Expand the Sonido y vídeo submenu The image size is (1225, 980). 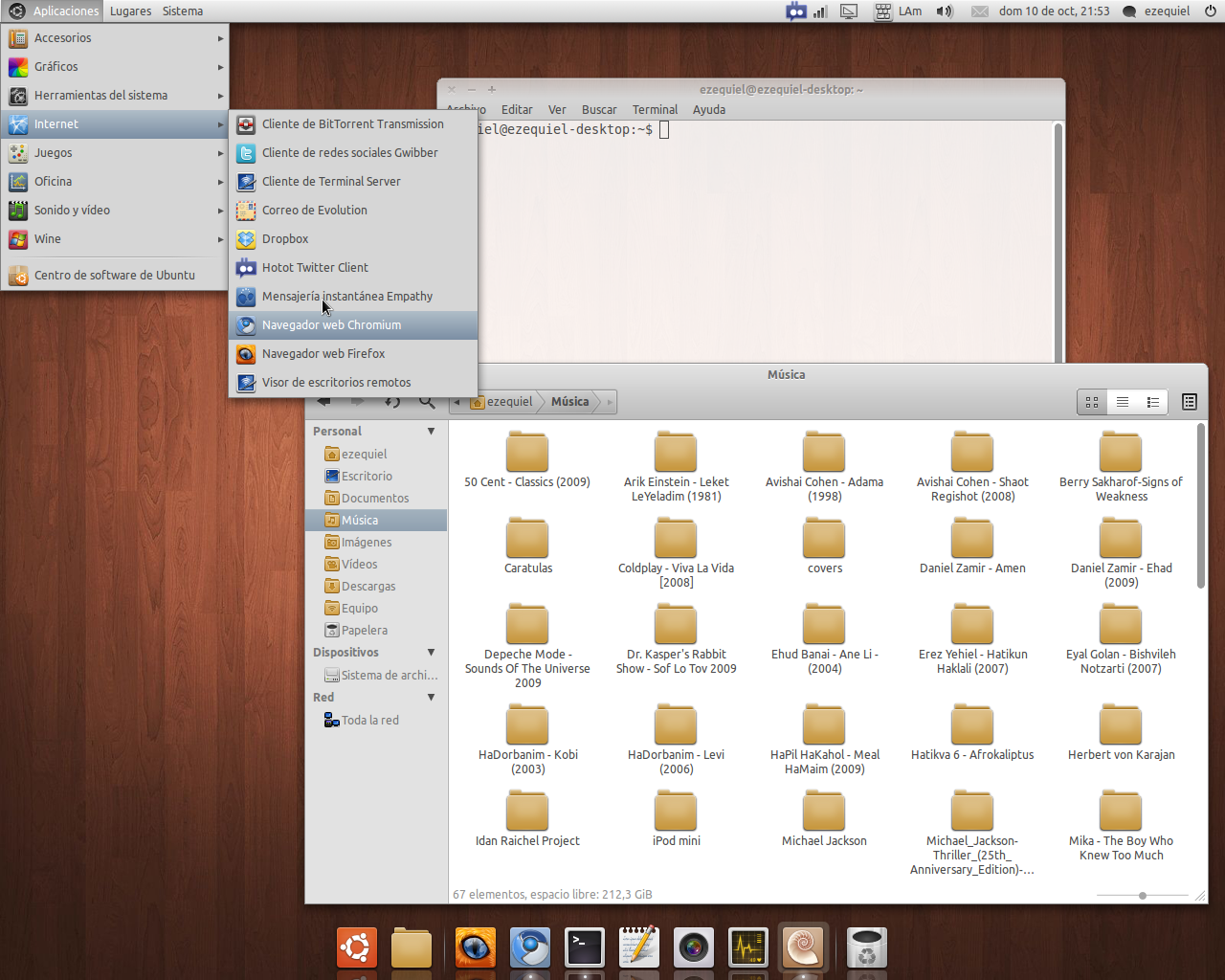(x=116, y=211)
